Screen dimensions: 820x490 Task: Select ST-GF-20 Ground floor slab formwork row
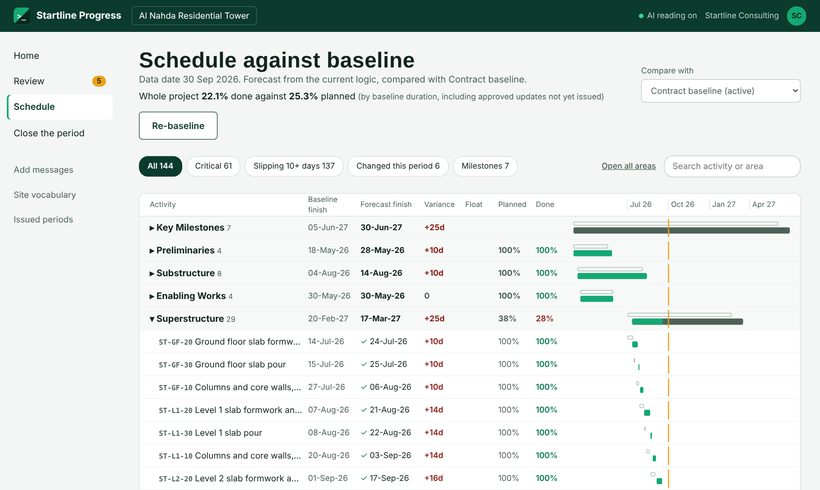(x=470, y=341)
